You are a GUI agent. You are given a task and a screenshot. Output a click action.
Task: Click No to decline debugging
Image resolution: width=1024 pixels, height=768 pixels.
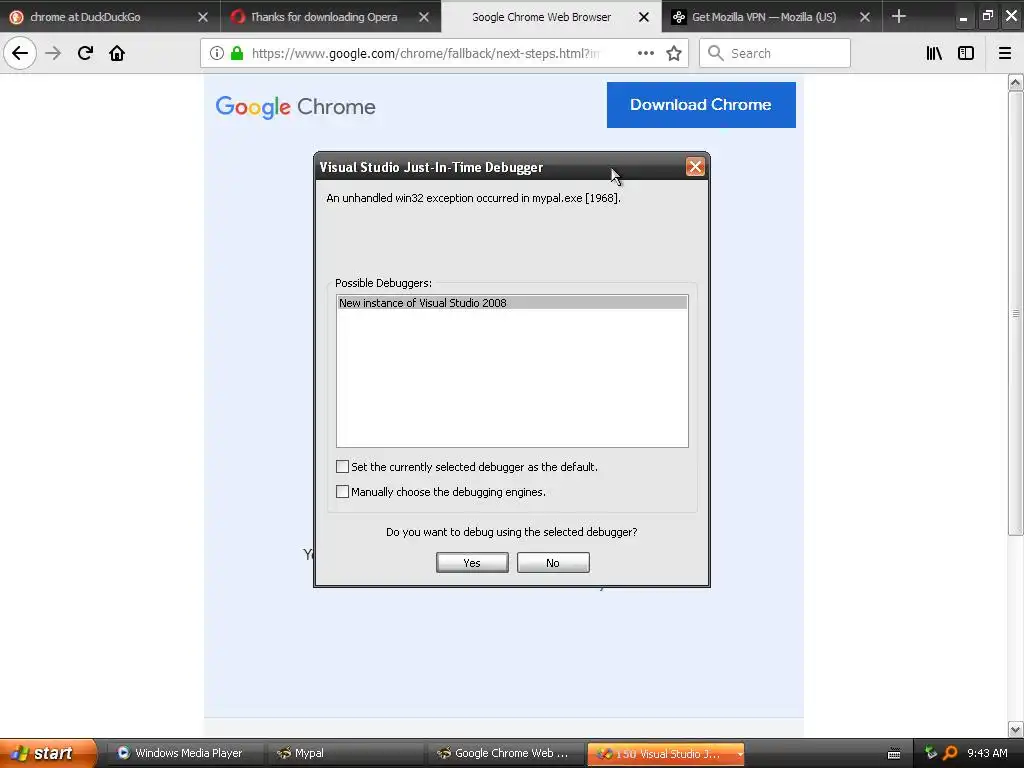pos(553,563)
